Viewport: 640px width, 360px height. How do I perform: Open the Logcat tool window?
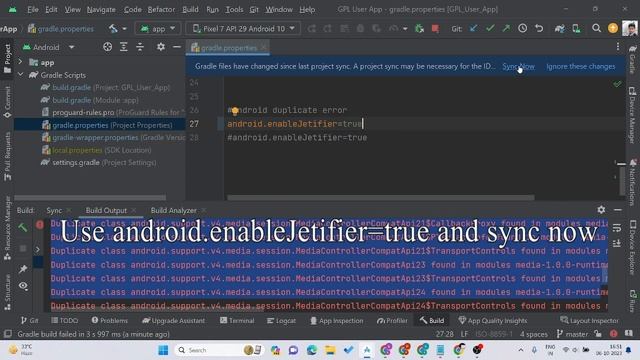[281, 321]
